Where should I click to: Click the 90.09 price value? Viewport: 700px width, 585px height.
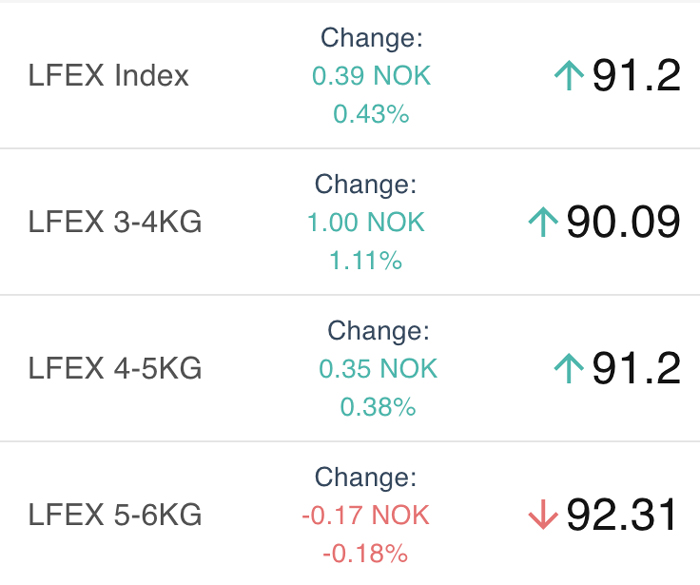click(x=623, y=221)
